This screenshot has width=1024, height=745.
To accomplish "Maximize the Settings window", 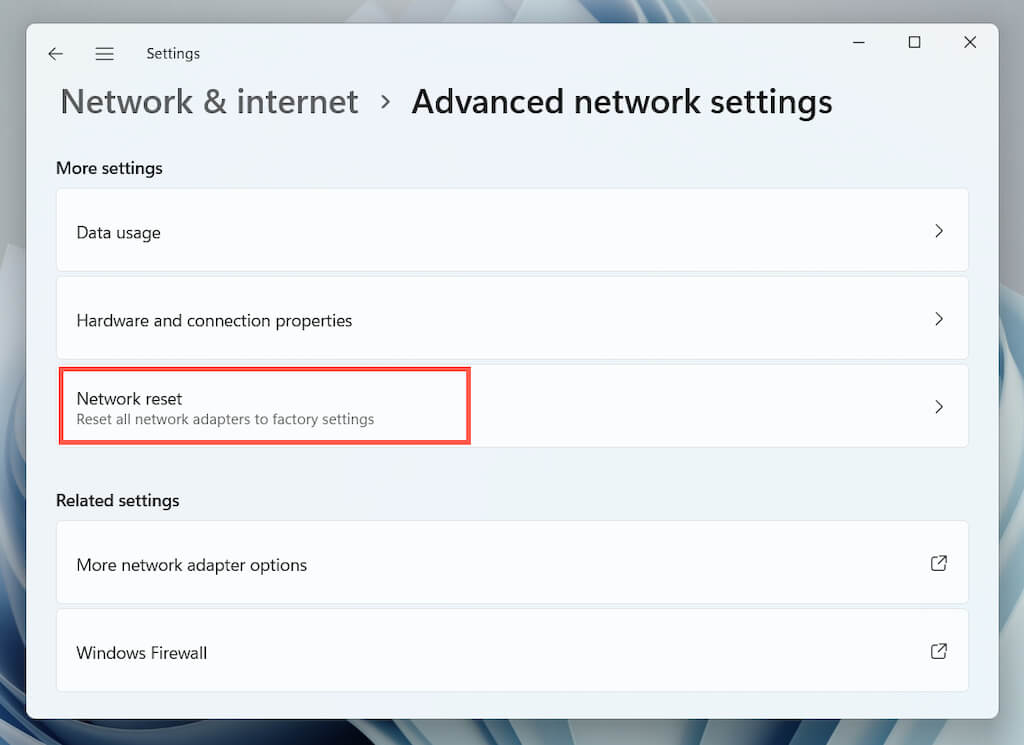I will 914,42.
